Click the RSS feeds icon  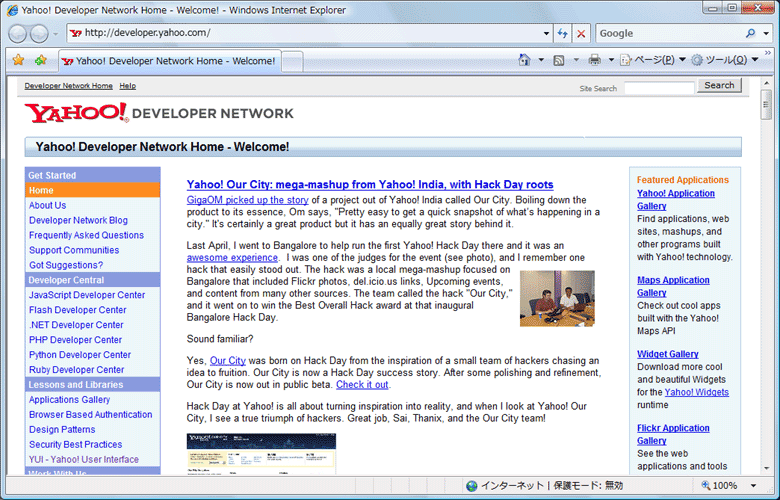[x=559, y=60]
